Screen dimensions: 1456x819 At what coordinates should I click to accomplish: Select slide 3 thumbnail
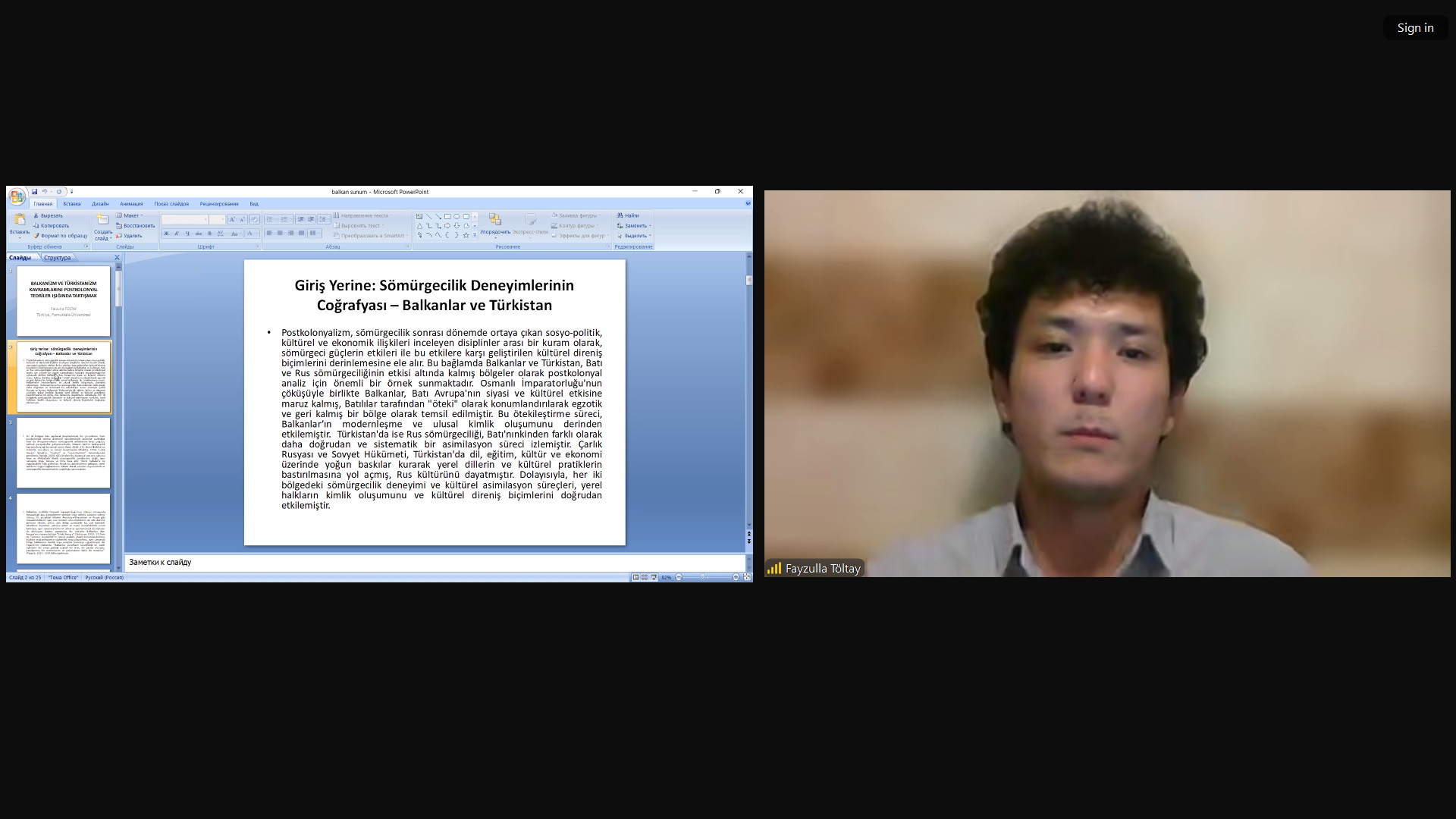coord(64,453)
